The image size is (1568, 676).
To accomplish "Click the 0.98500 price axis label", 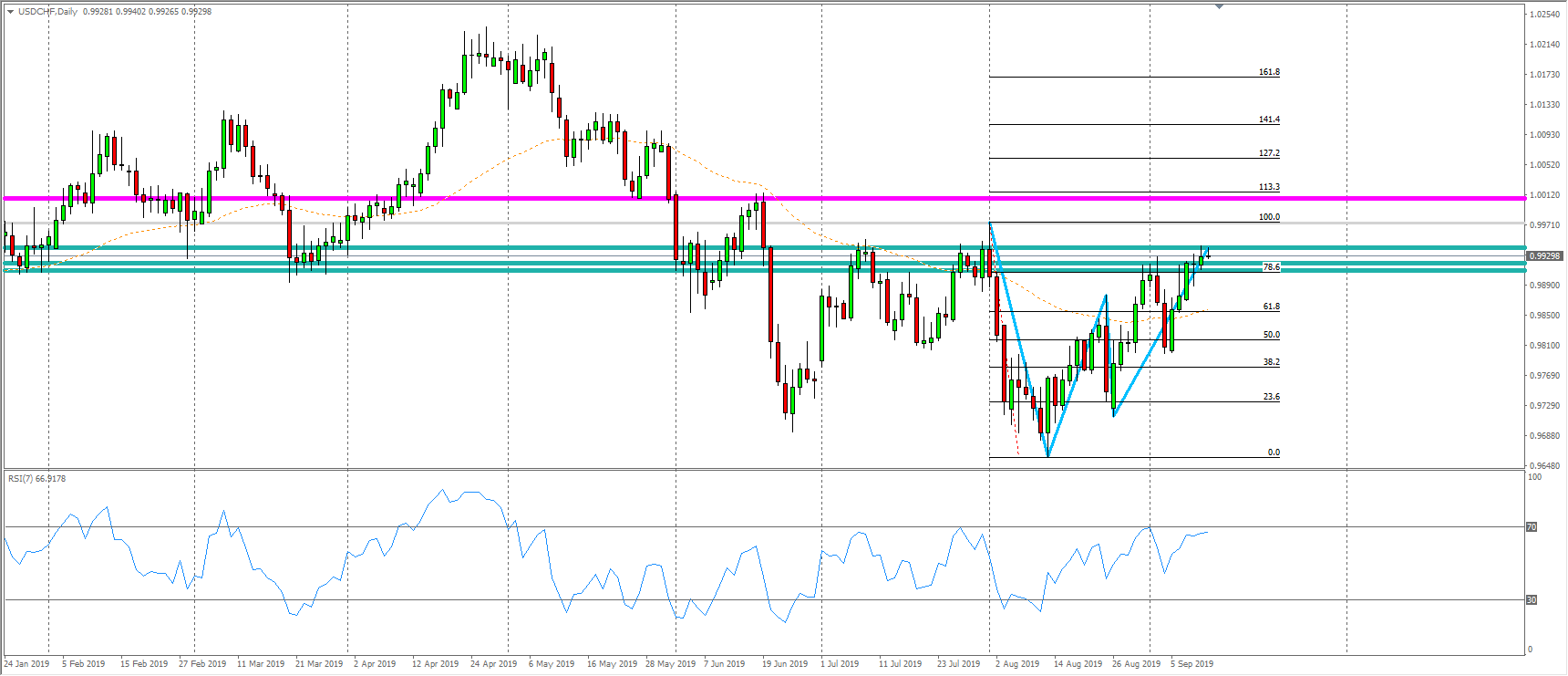I will 1544,316.
